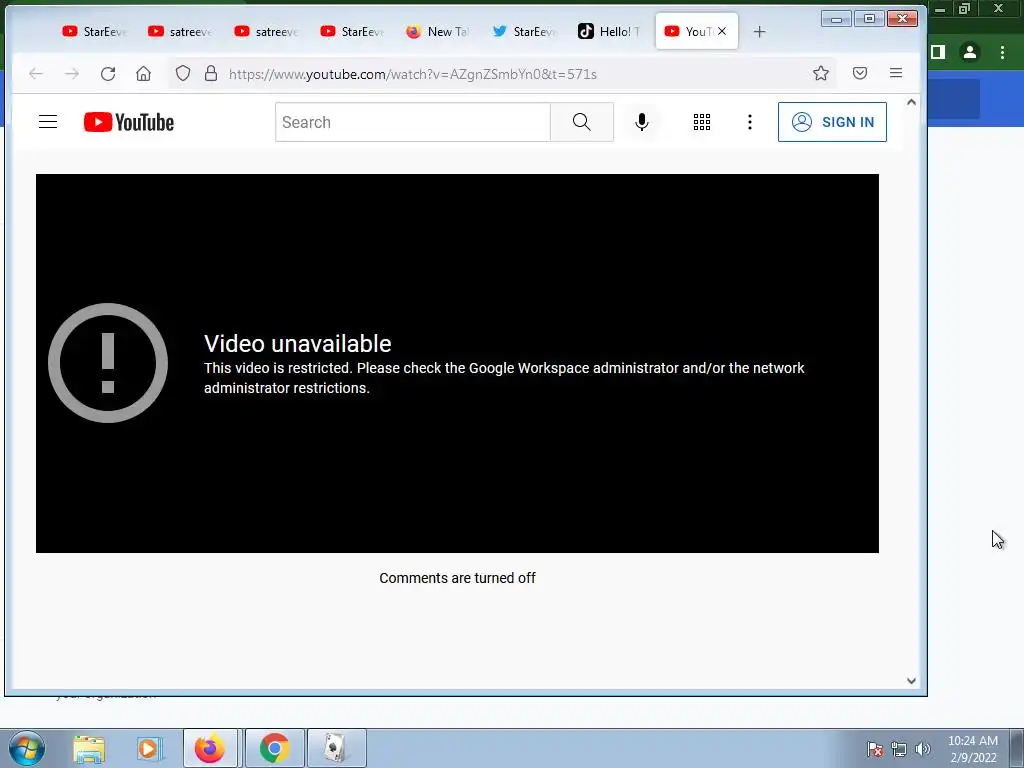Open Chrome three-dot menu in background window

[1002, 52]
